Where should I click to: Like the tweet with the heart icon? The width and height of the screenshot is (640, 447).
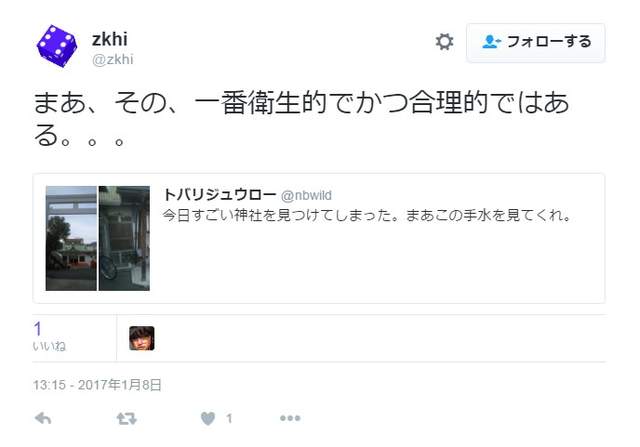click(208, 418)
